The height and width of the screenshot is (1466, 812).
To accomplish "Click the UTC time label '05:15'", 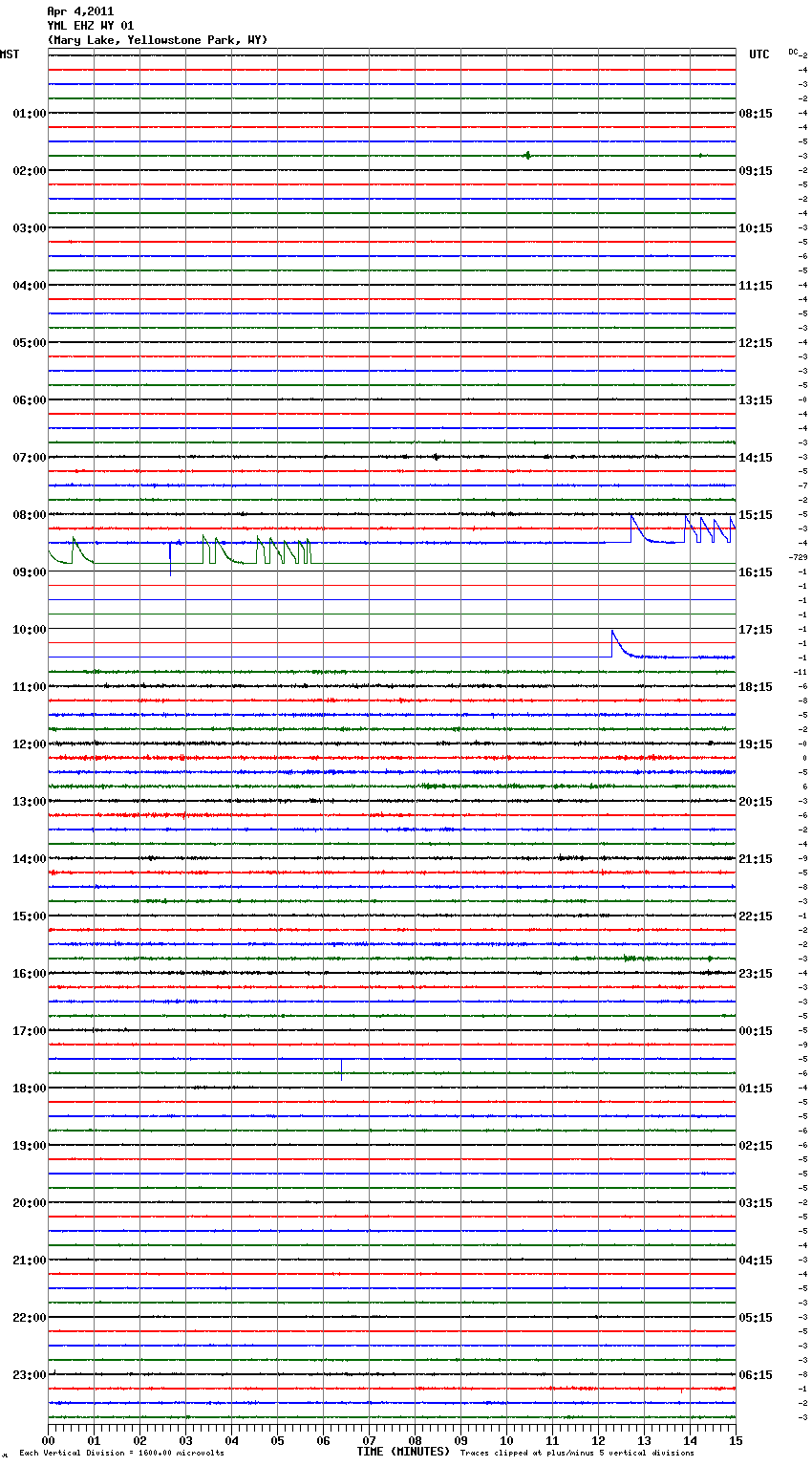I will coord(756,1318).
